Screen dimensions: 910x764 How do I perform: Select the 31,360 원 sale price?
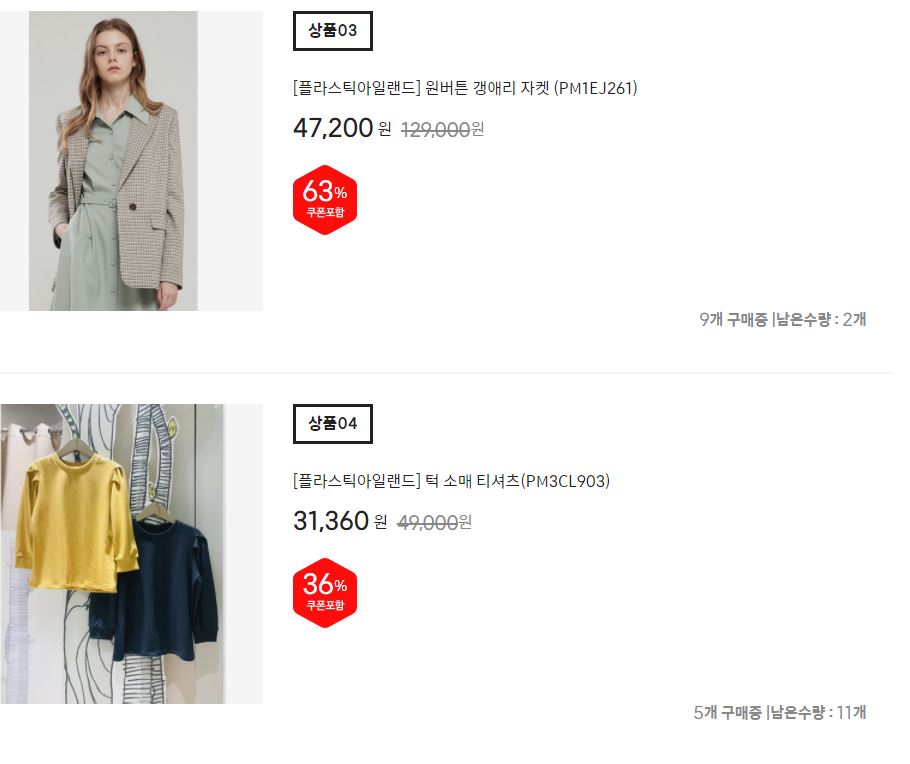[340, 521]
